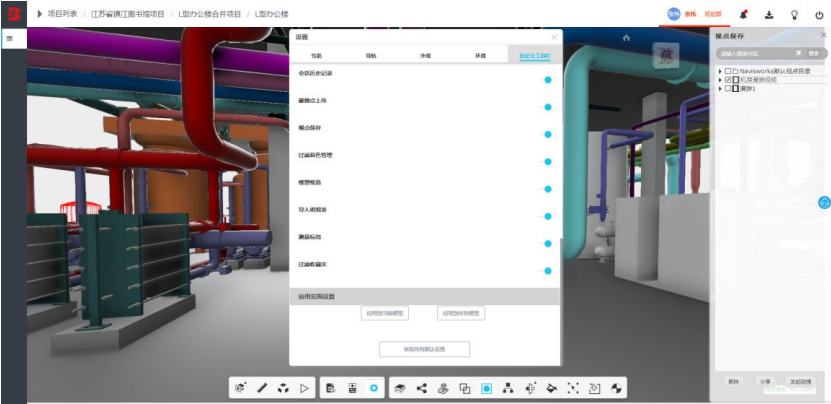This screenshot has height=404, width=831.
Task: Click the half-filled circle icon
Action: click(x=616, y=389)
